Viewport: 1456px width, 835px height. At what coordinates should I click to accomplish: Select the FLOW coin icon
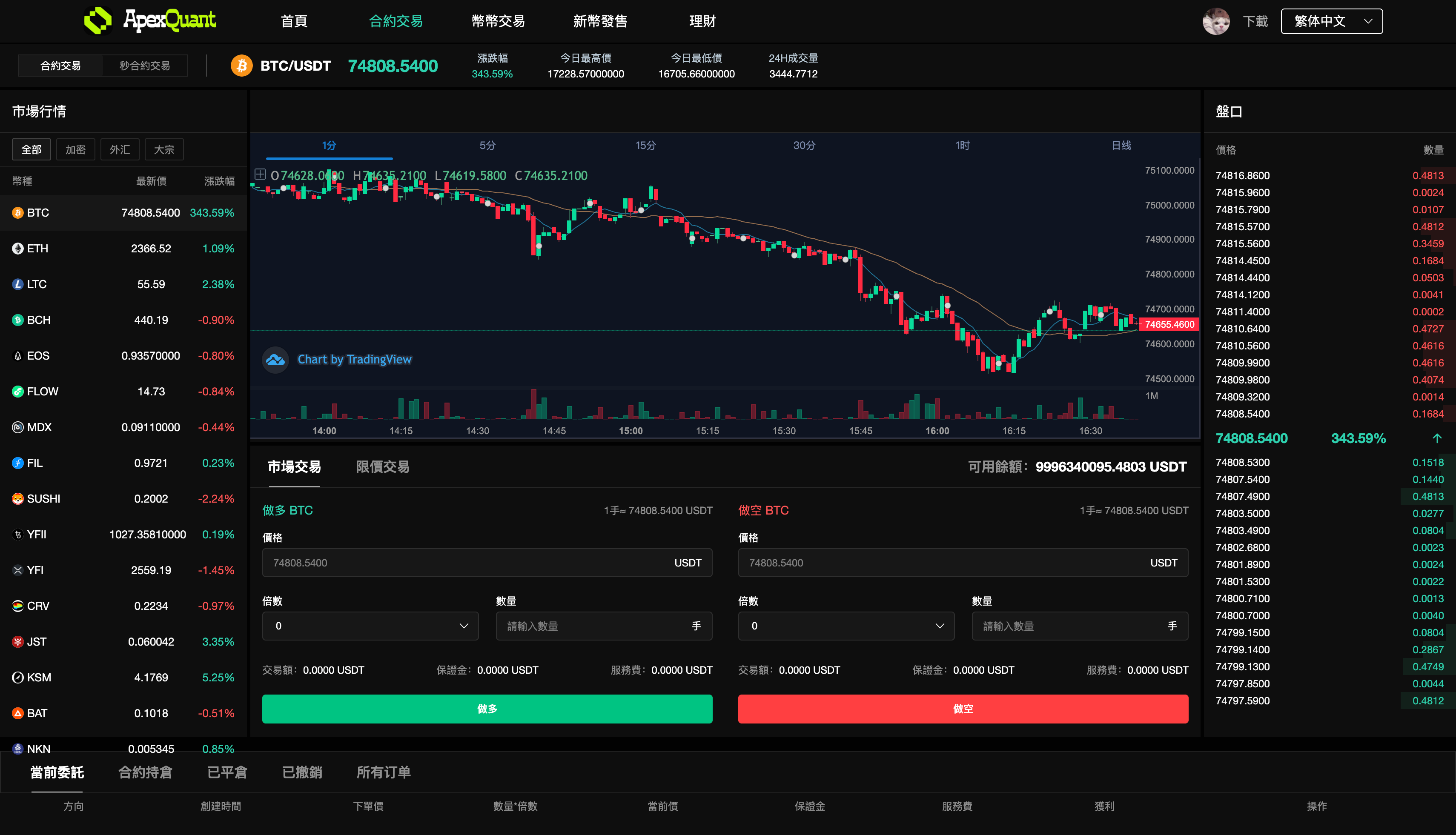(x=18, y=391)
